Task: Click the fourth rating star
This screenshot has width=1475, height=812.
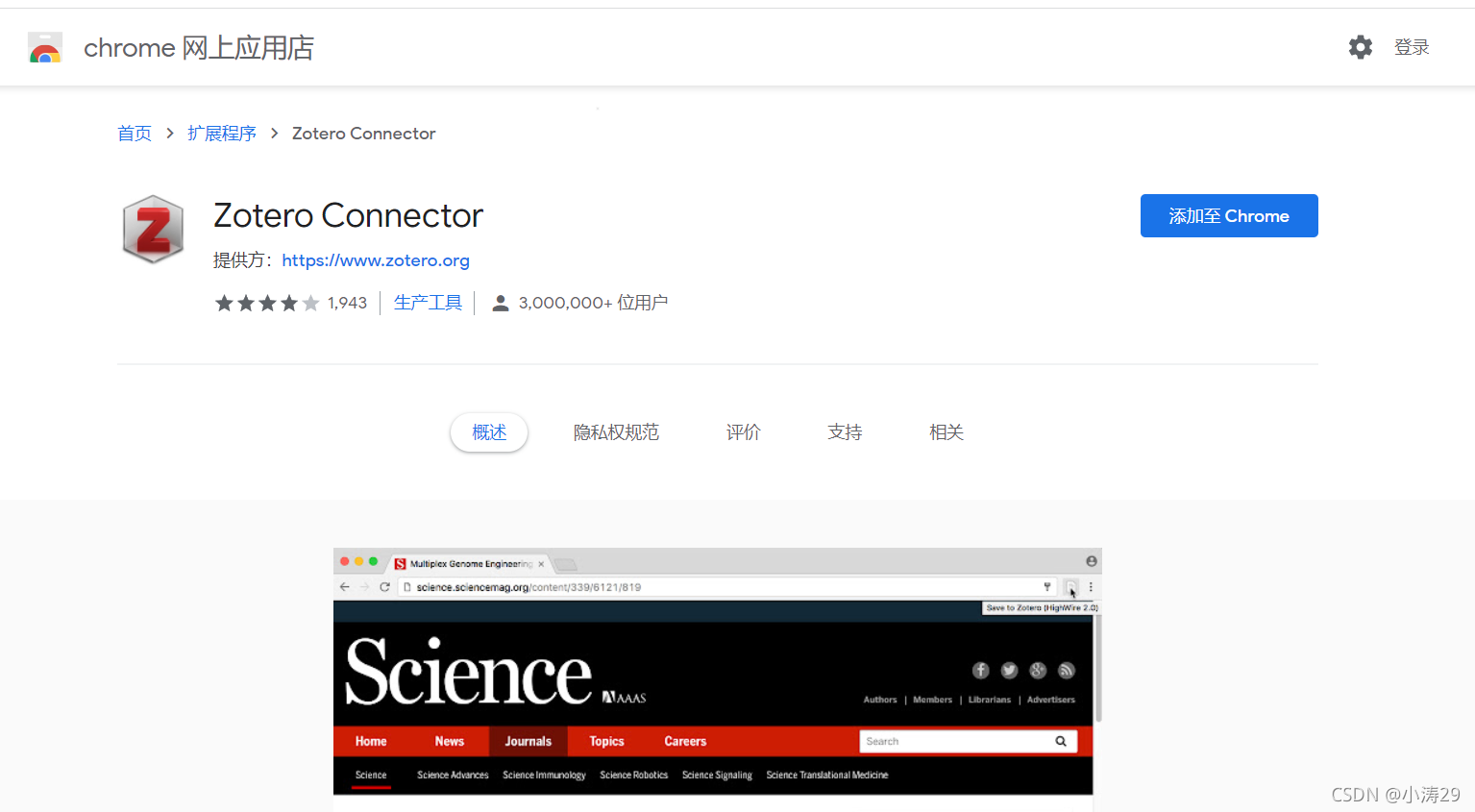Action: 291,302
